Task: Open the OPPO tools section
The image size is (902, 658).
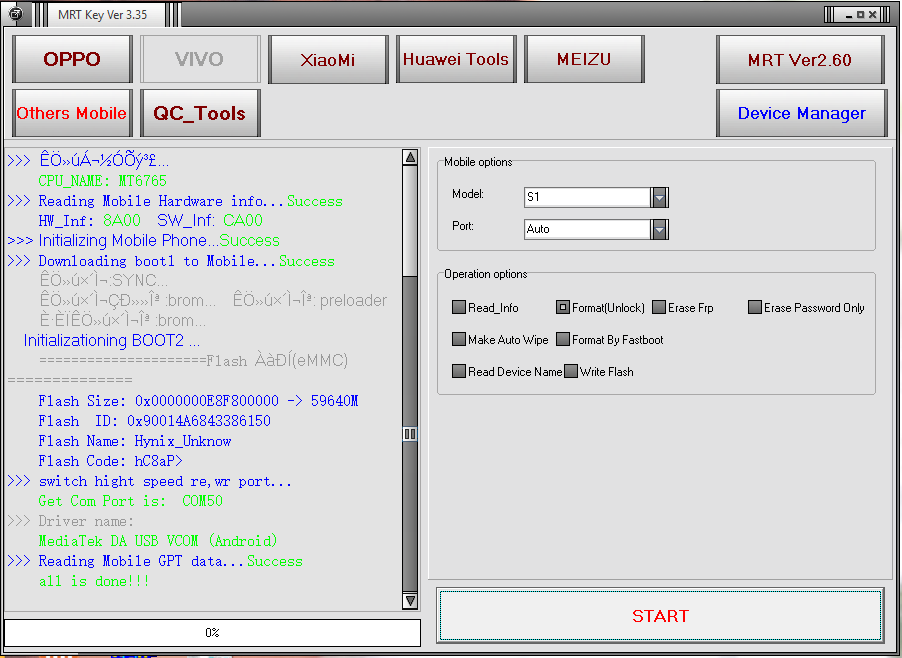Action: pos(72,59)
